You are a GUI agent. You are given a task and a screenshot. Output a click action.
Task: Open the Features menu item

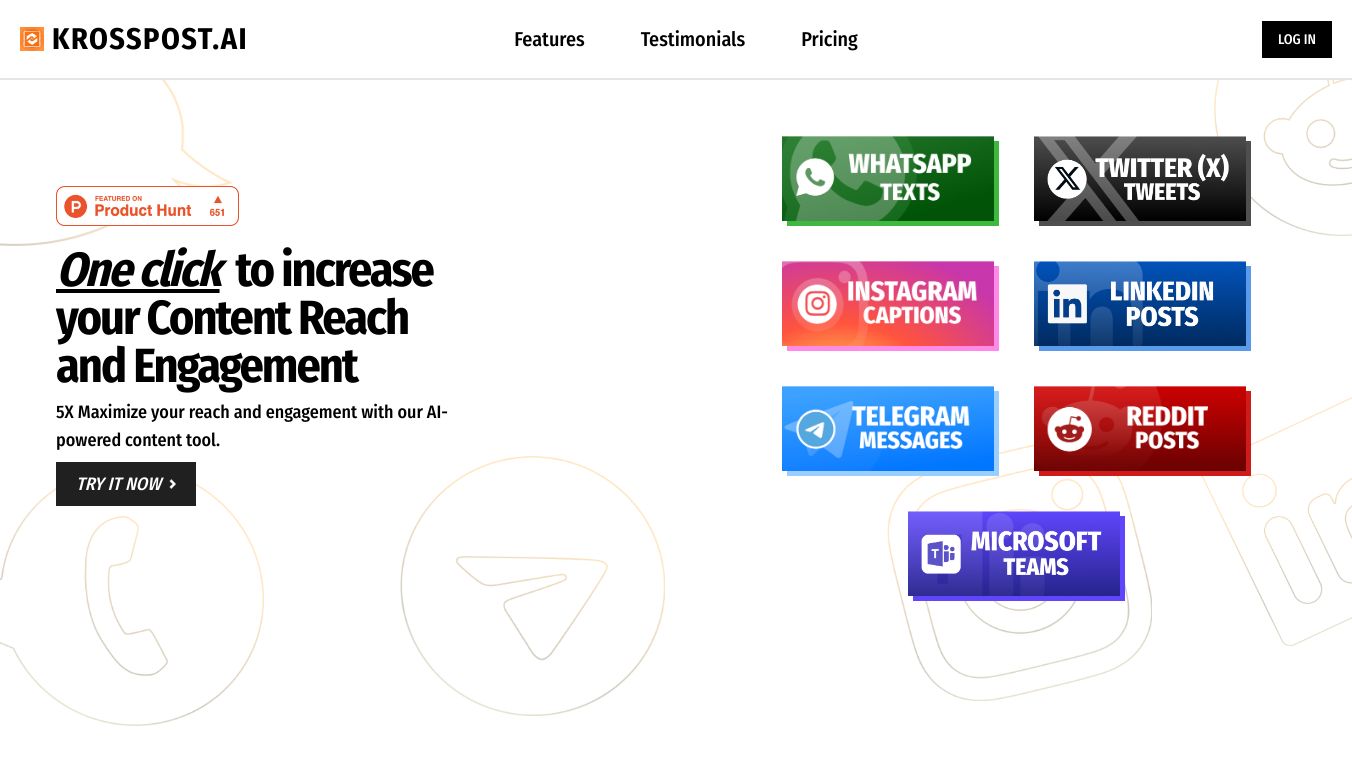pos(549,39)
